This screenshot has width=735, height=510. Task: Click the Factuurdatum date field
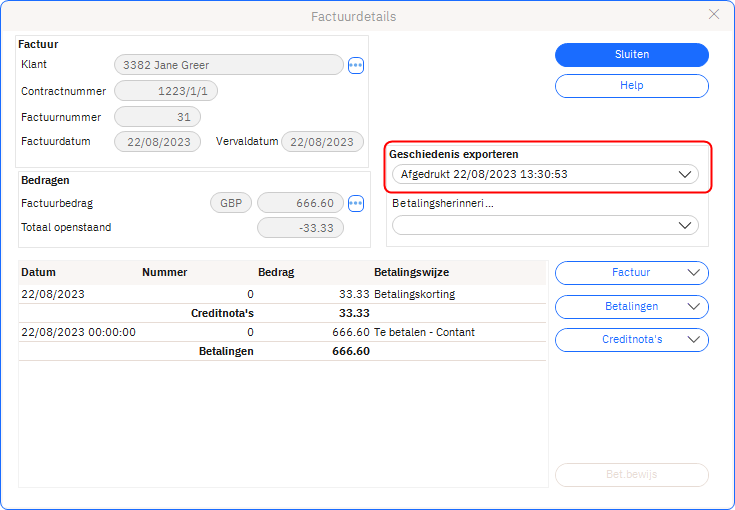[x=157, y=142]
